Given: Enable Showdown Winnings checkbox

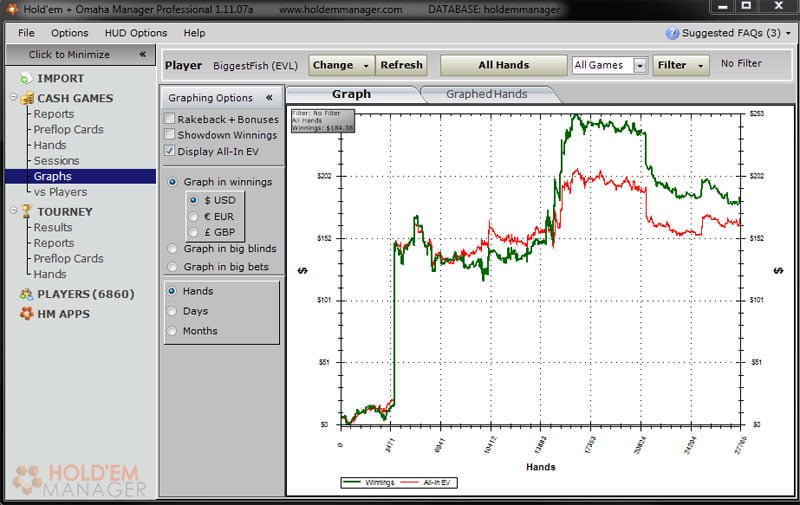Looking at the screenshot, I should [x=169, y=135].
